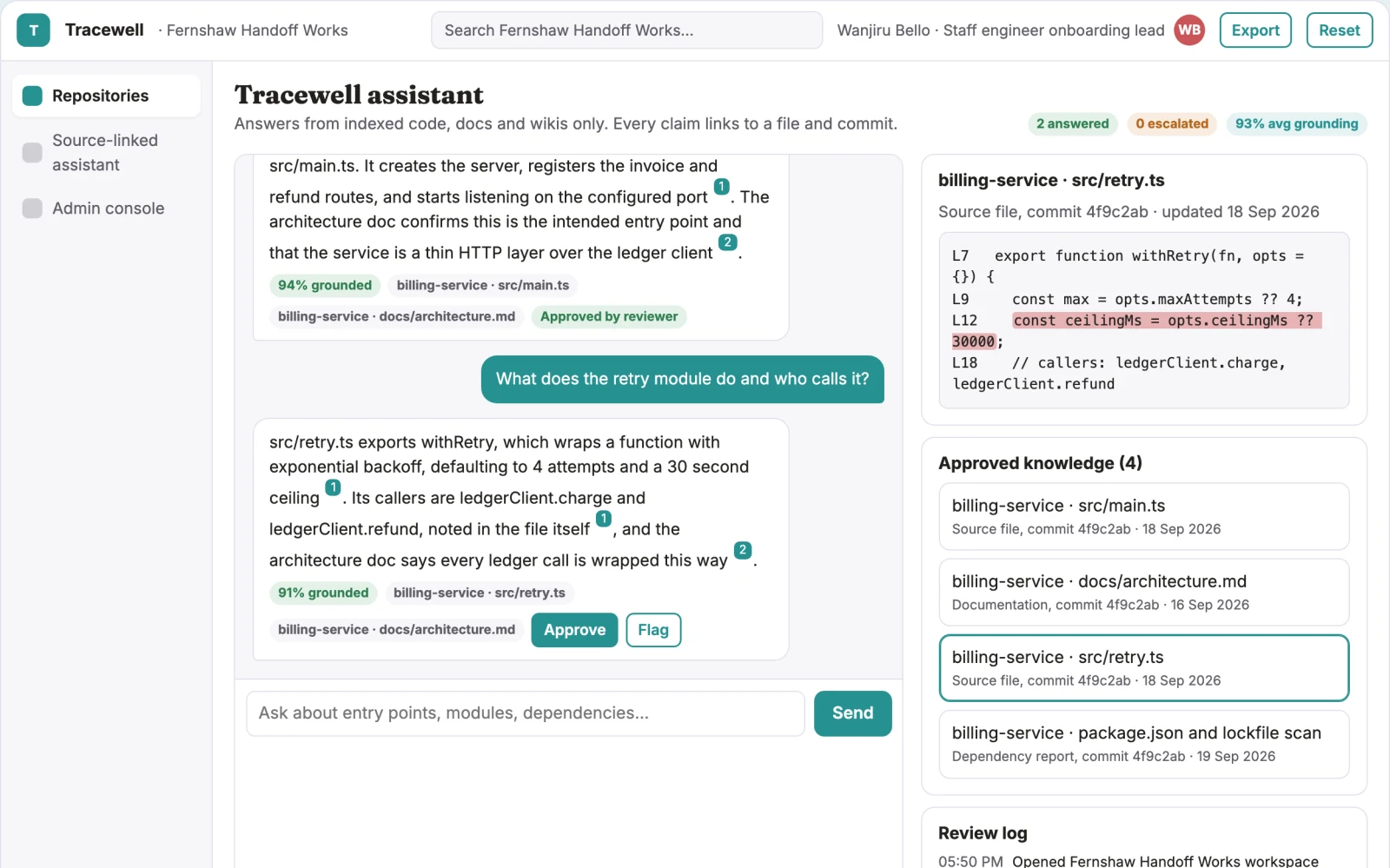This screenshot has height=868, width=1390.
Task: Open citation 2 after 'ledger client'
Action: click(728, 242)
